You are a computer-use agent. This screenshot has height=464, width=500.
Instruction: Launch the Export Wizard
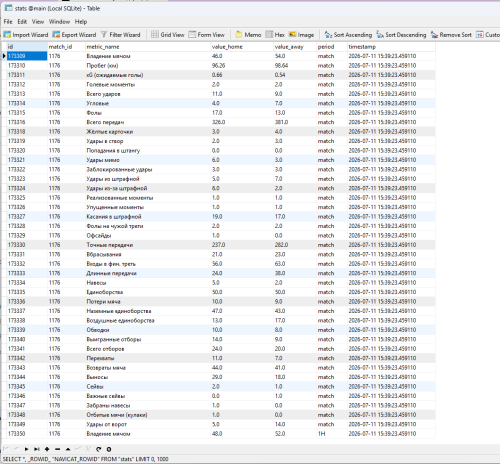74,35
